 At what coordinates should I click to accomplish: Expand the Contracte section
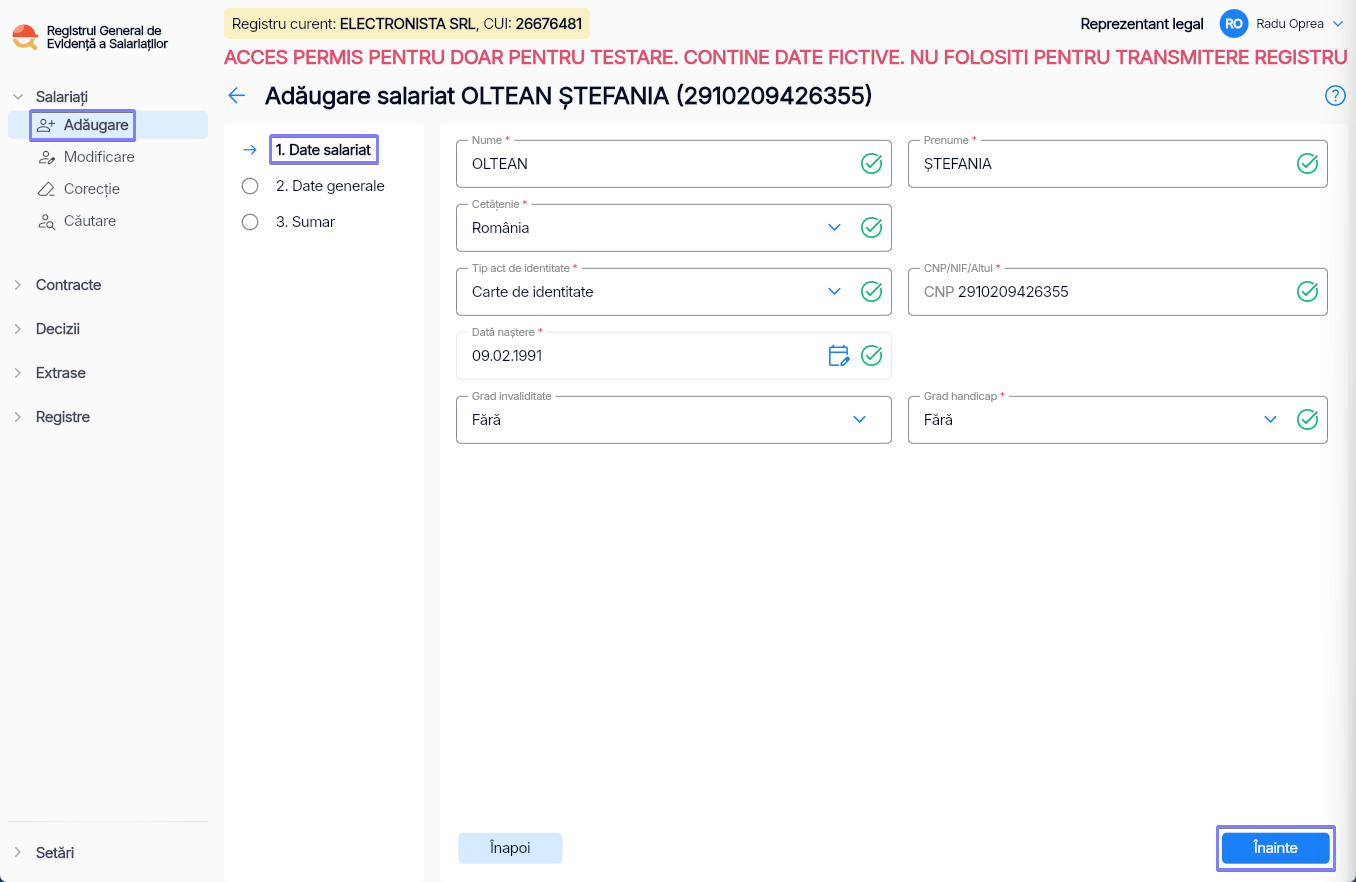click(18, 285)
